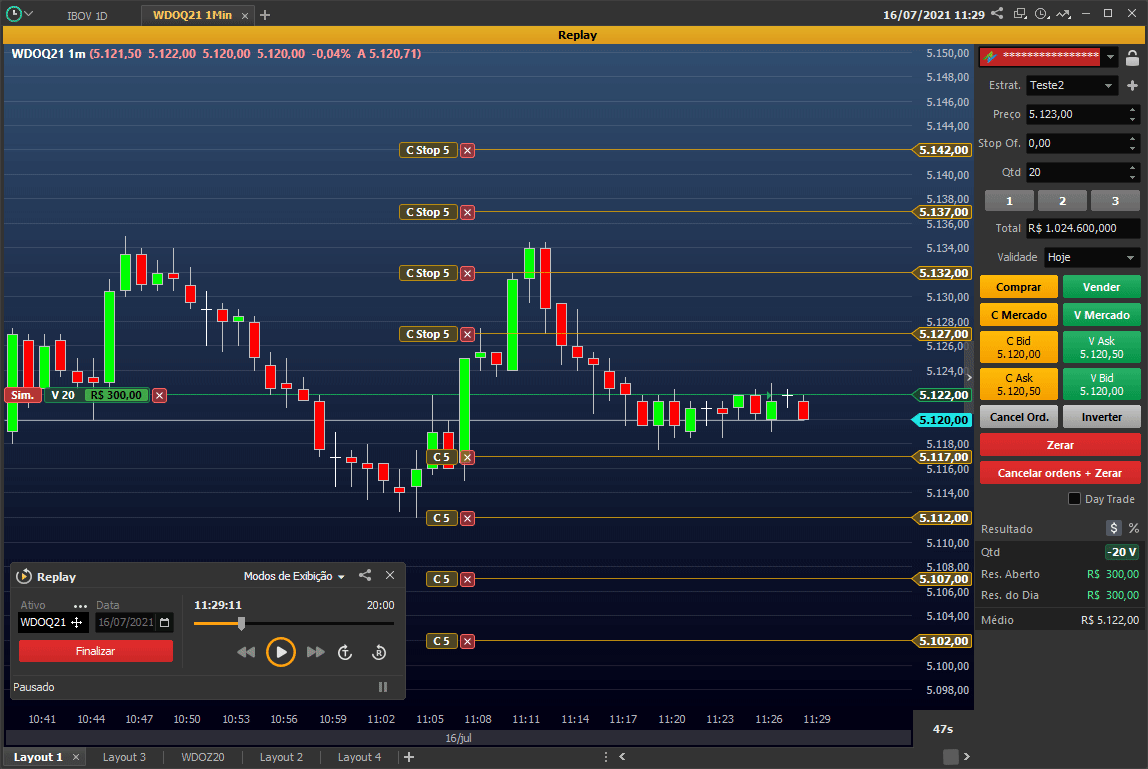
Task: Enable the Day Trade checkbox
Action: (1074, 499)
